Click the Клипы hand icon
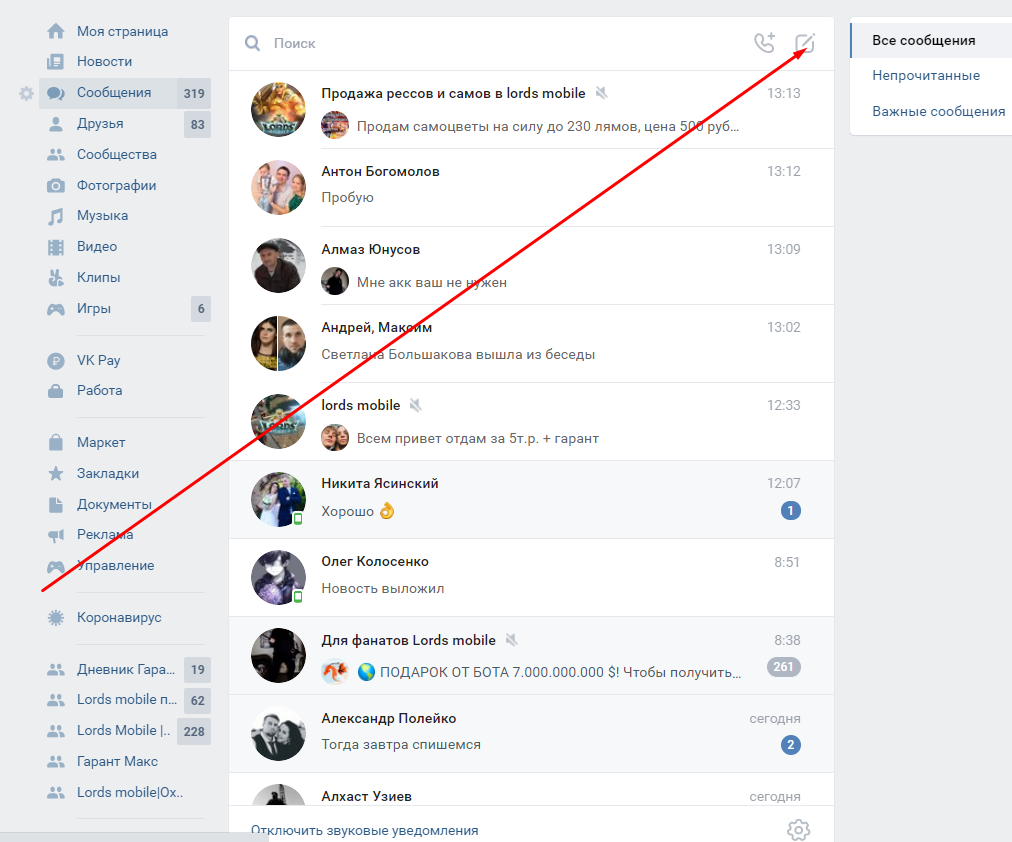This screenshot has height=842, width=1012. (x=56, y=278)
